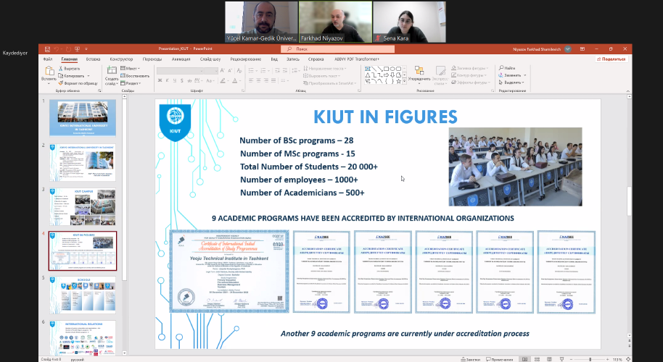Expand the shapes gallery more arrow
663x363 pixels.
[404, 82]
